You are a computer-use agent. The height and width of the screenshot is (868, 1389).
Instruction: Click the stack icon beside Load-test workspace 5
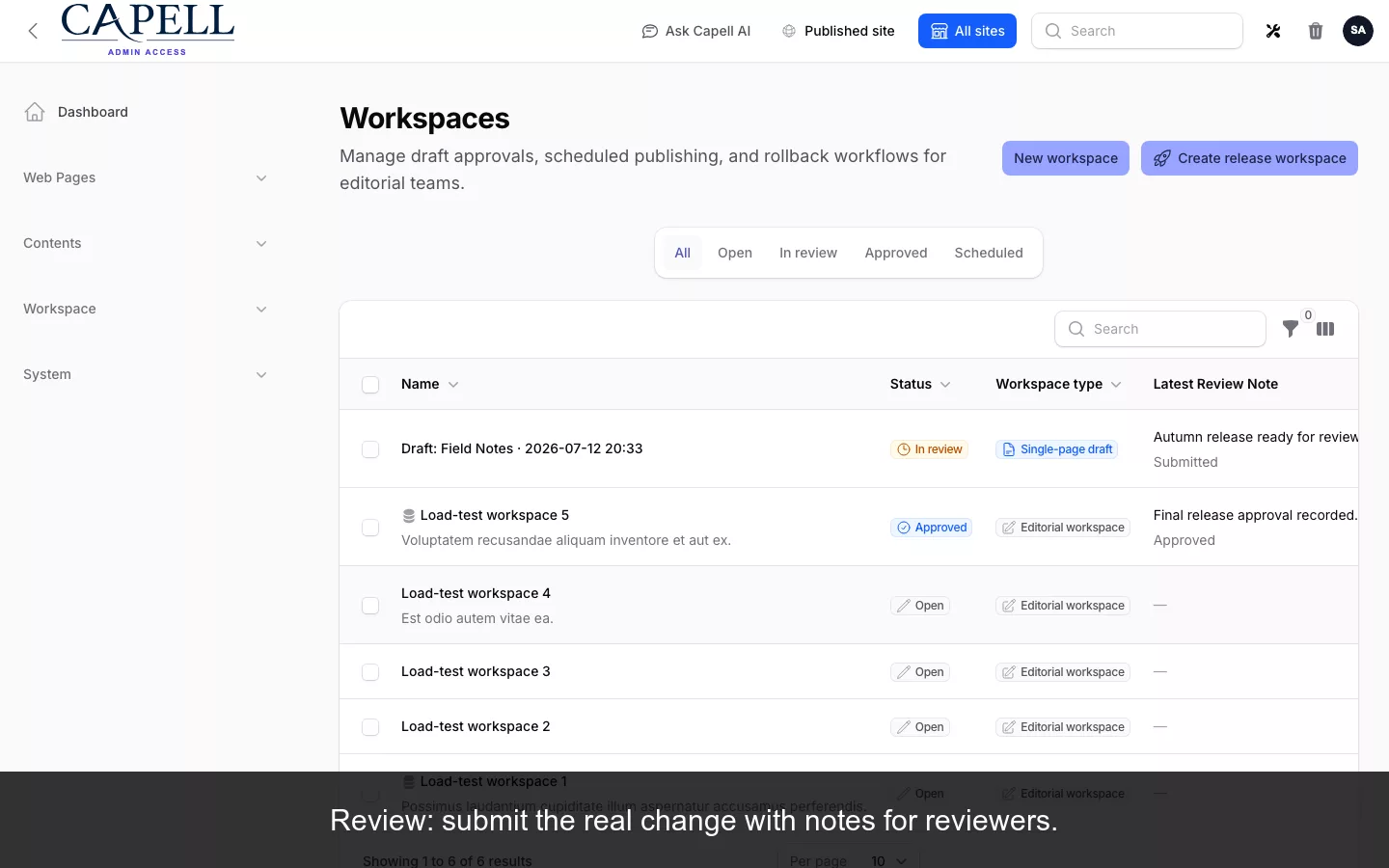409,516
